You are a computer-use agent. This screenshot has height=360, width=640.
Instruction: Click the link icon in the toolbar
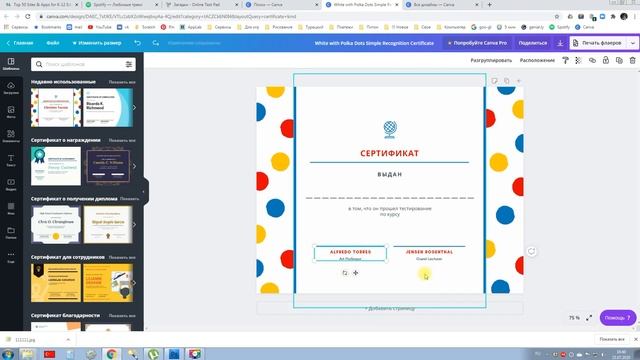[x=592, y=60]
